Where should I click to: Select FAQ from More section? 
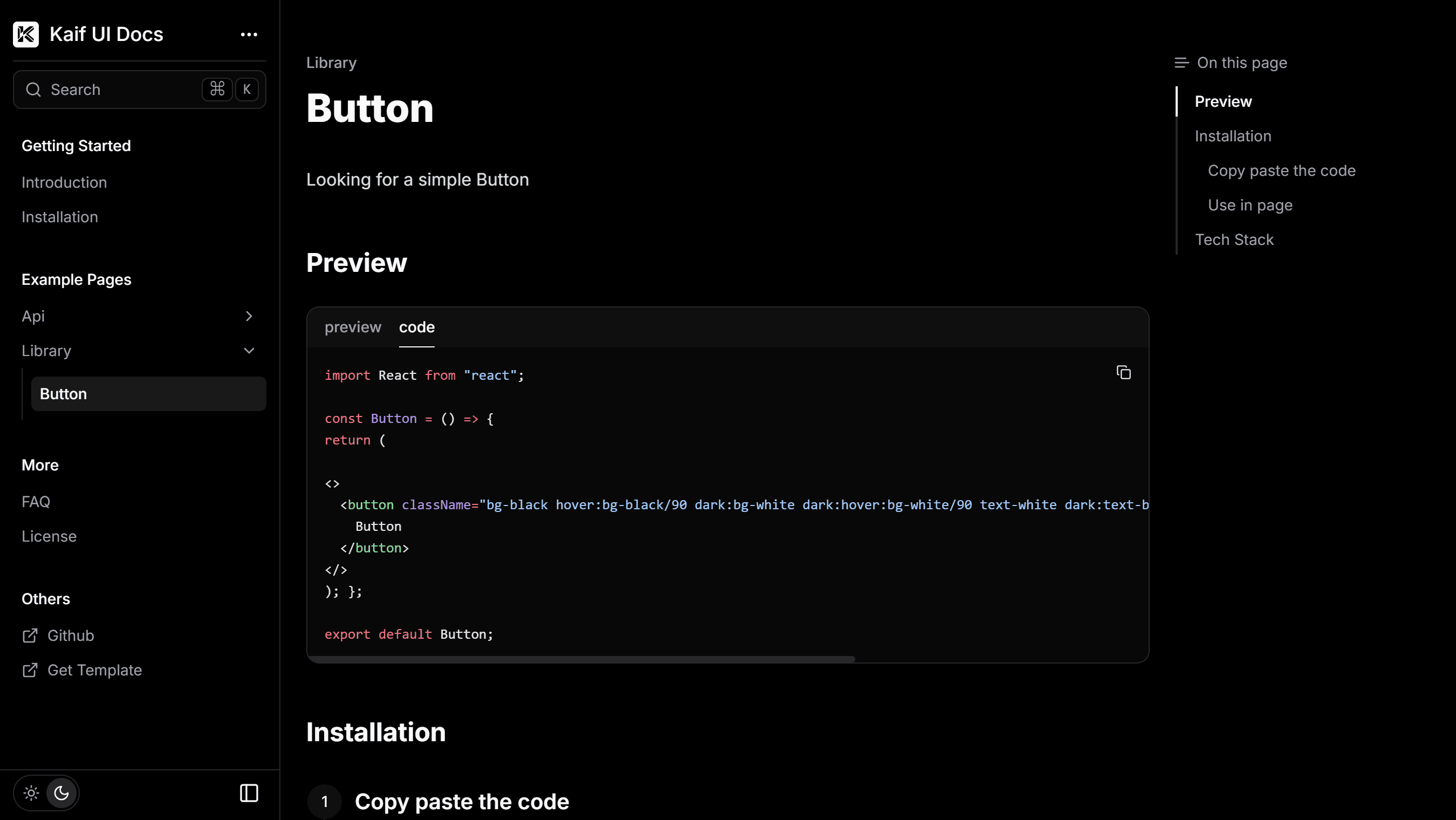35,502
